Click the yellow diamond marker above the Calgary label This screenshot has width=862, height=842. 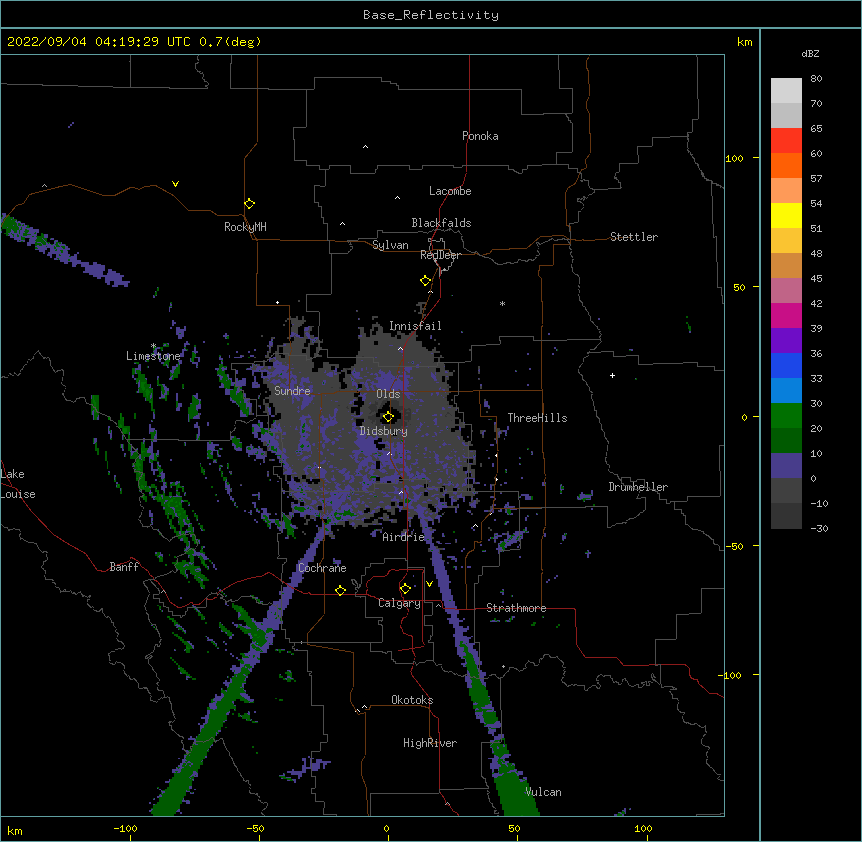coord(405,589)
